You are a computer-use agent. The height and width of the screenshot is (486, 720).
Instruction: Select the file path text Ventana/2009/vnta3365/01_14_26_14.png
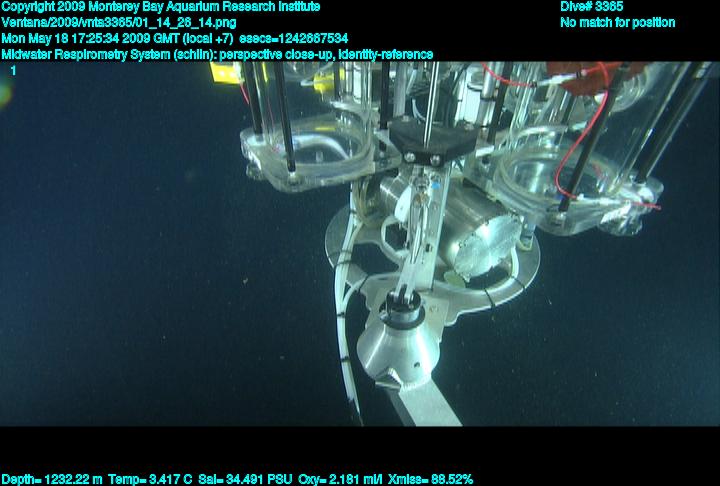tap(119, 23)
